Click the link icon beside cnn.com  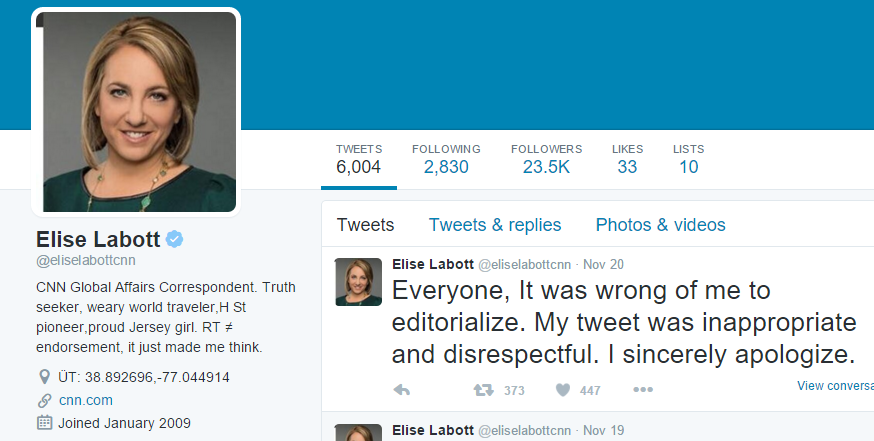(44, 400)
